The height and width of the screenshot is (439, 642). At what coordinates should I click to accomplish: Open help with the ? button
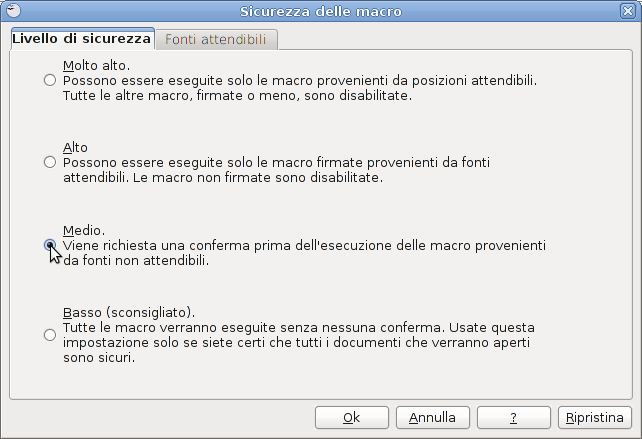tap(514, 418)
